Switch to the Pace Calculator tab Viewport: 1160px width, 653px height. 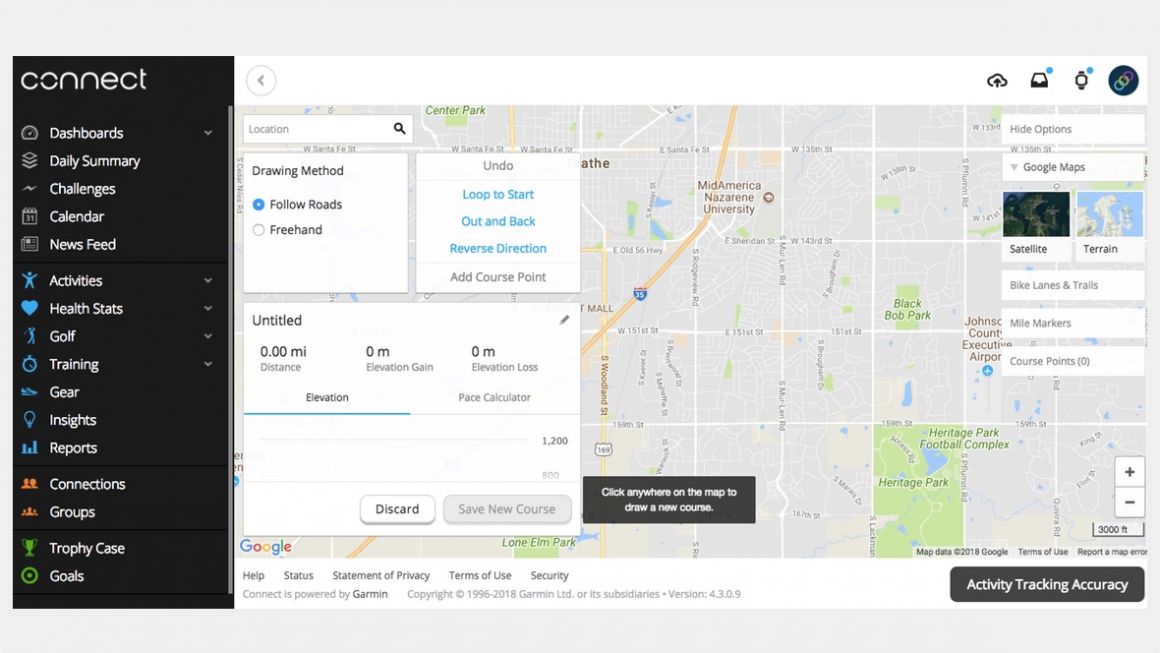click(x=494, y=397)
